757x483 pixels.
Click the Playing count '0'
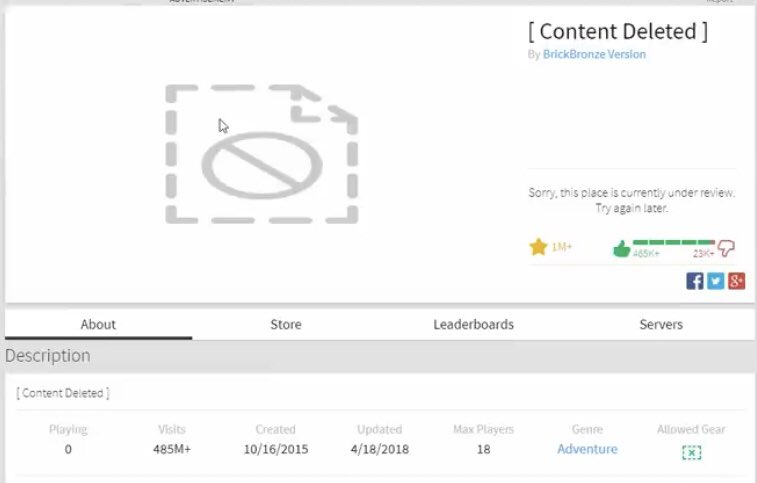point(68,449)
